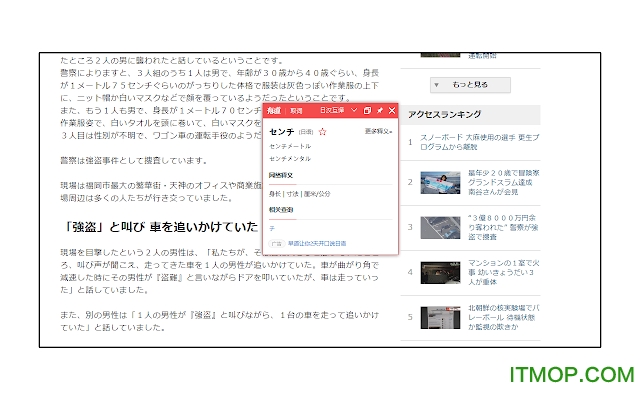Open ranking 5 North Korea article thumbnail
Viewport: 640px width, 400px height.
439,318
